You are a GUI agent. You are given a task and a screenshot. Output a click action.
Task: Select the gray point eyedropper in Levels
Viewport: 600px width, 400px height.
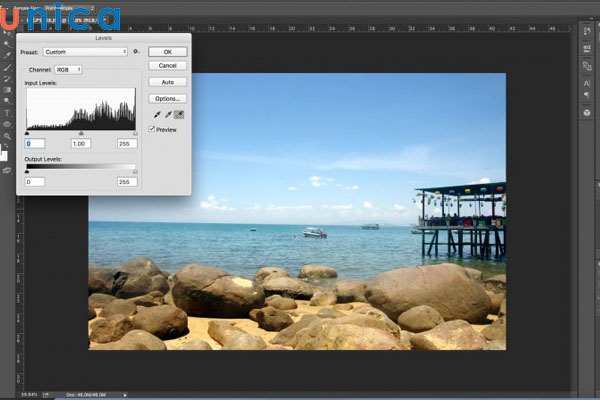tap(167, 115)
